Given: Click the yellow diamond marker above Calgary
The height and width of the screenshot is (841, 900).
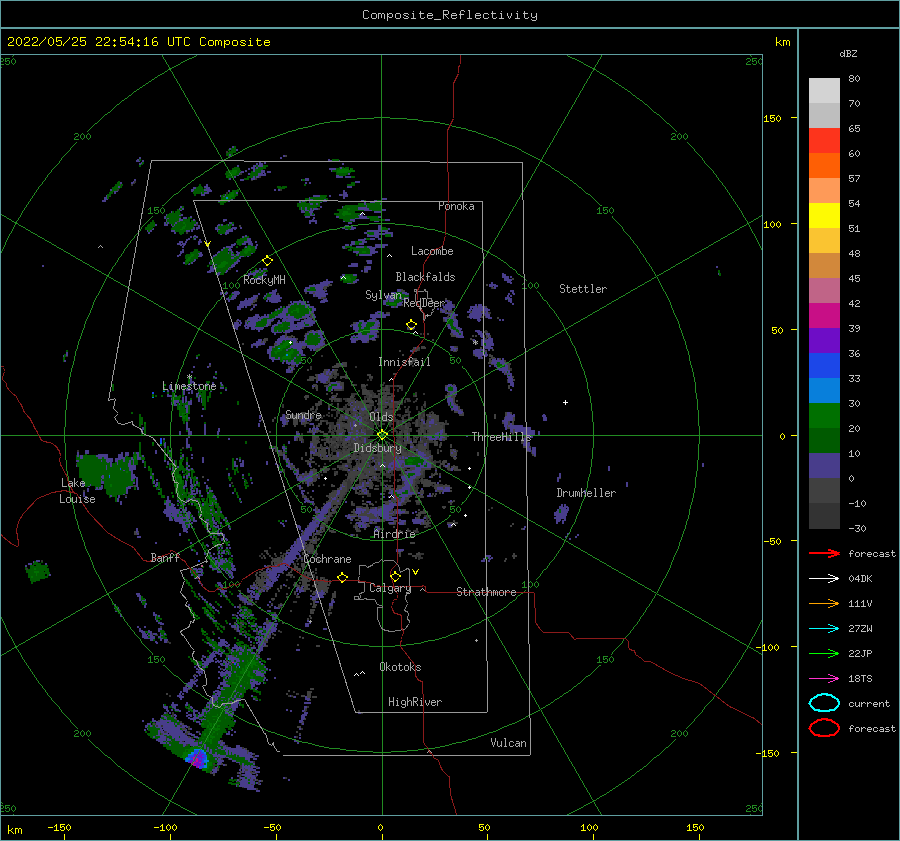Looking at the screenshot, I should (x=395, y=576).
